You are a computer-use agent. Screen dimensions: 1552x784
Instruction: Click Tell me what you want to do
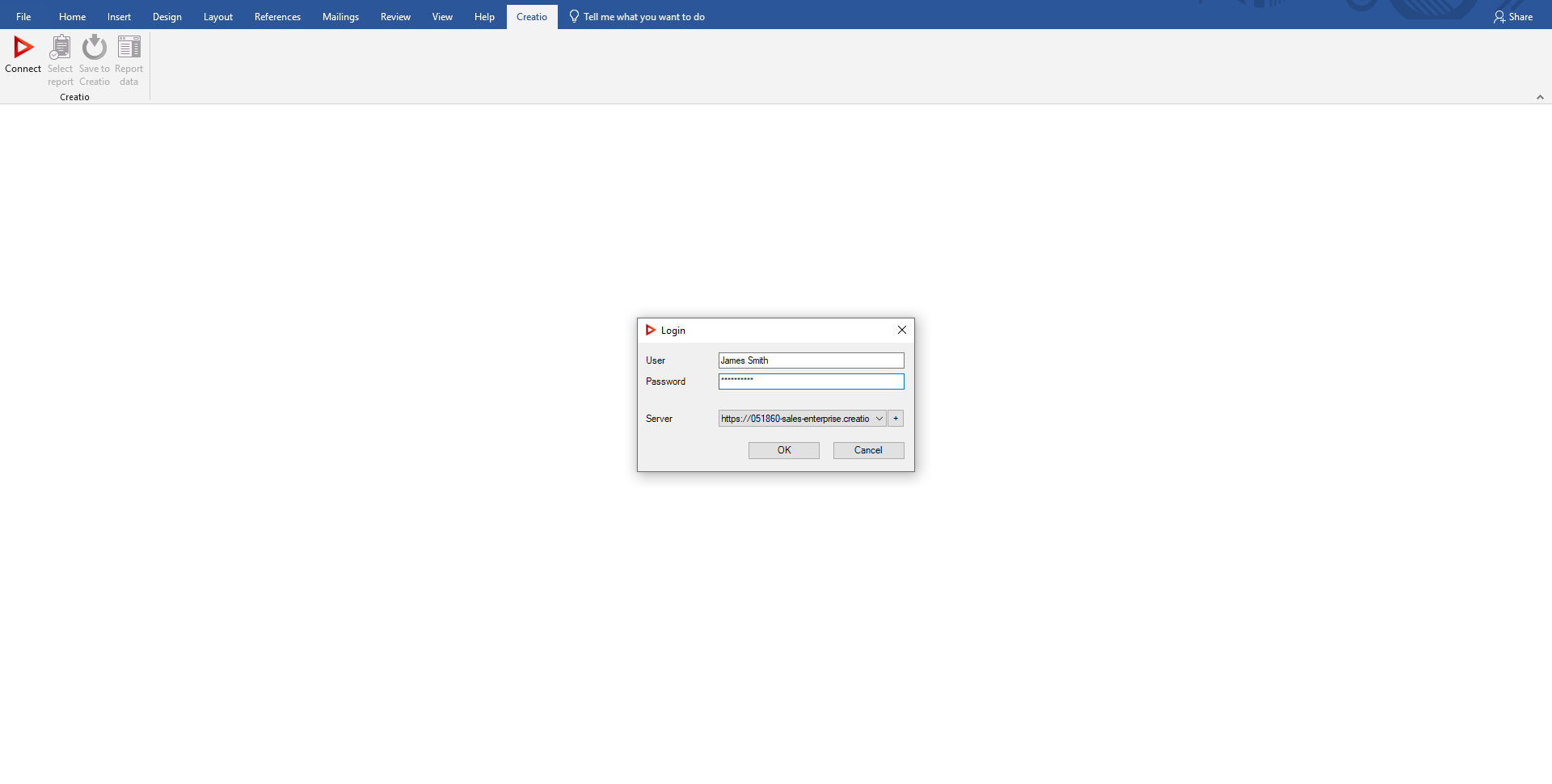pyautogui.click(x=644, y=17)
